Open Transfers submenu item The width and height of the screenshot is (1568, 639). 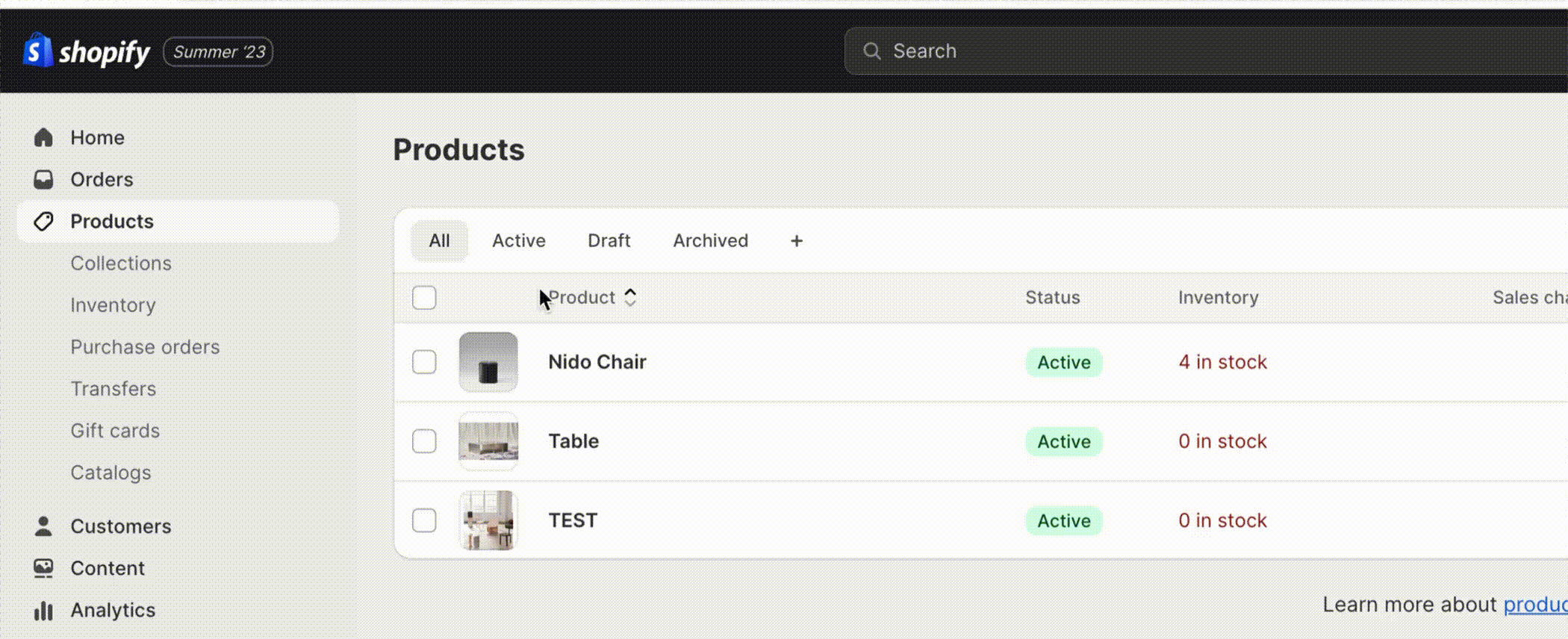point(113,389)
